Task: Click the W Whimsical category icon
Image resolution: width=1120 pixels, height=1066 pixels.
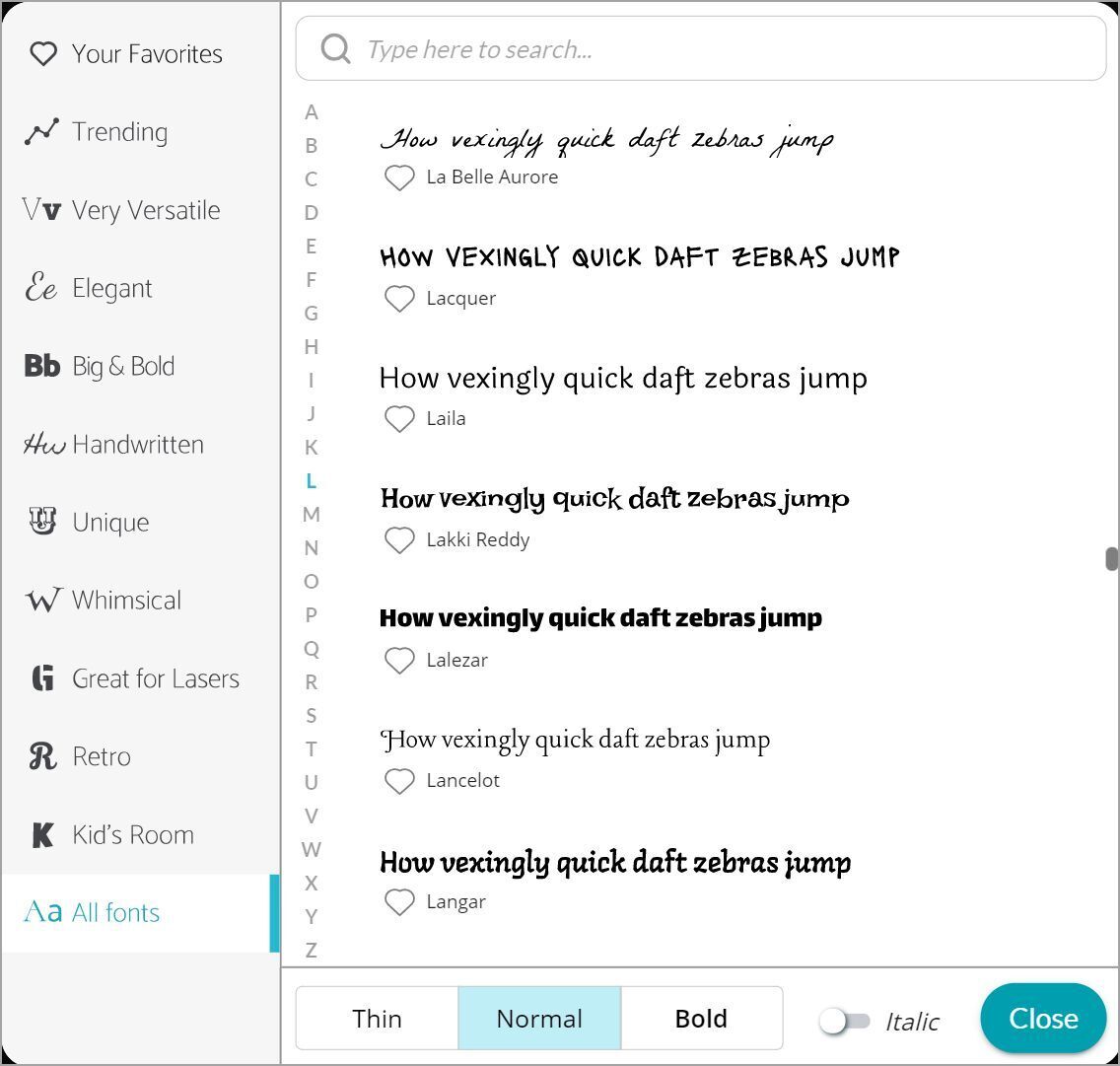Action: tap(42, 600)
